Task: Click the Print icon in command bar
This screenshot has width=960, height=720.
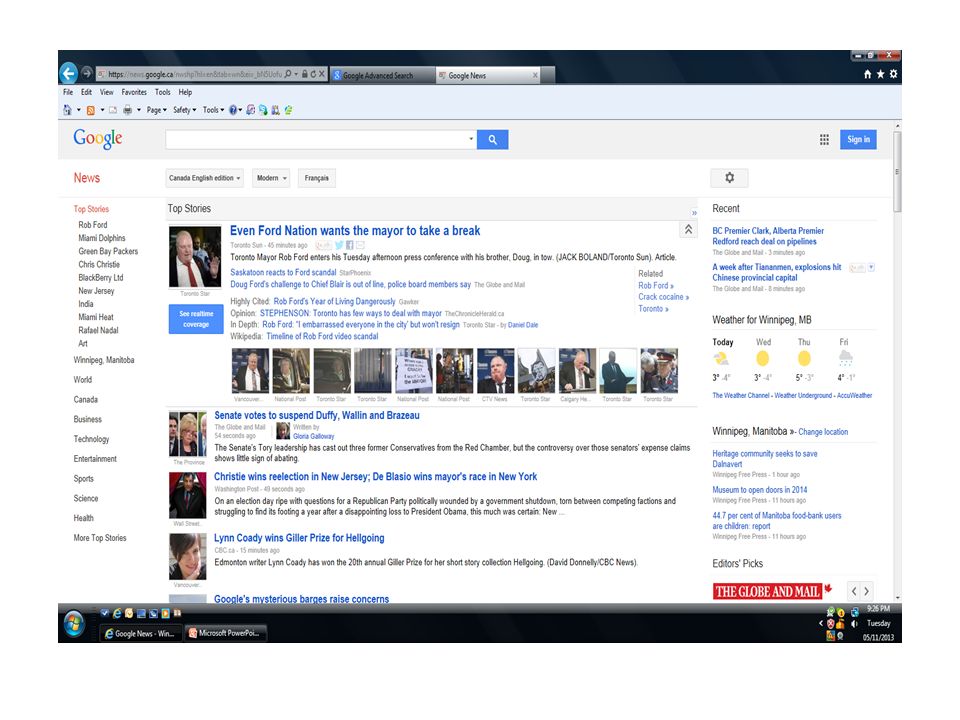Action: click(x=127, y=110)
